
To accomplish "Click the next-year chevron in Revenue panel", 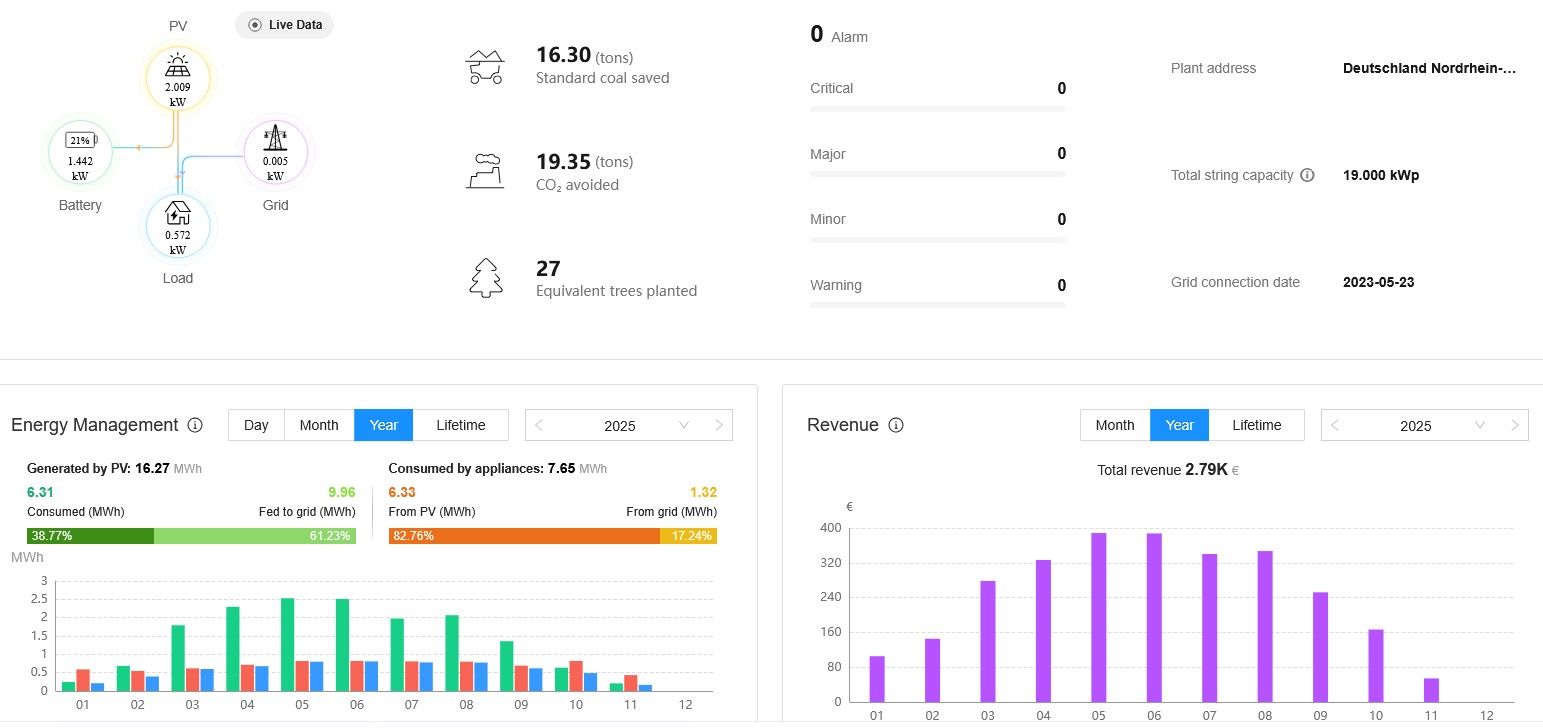I will (1516, 425).
